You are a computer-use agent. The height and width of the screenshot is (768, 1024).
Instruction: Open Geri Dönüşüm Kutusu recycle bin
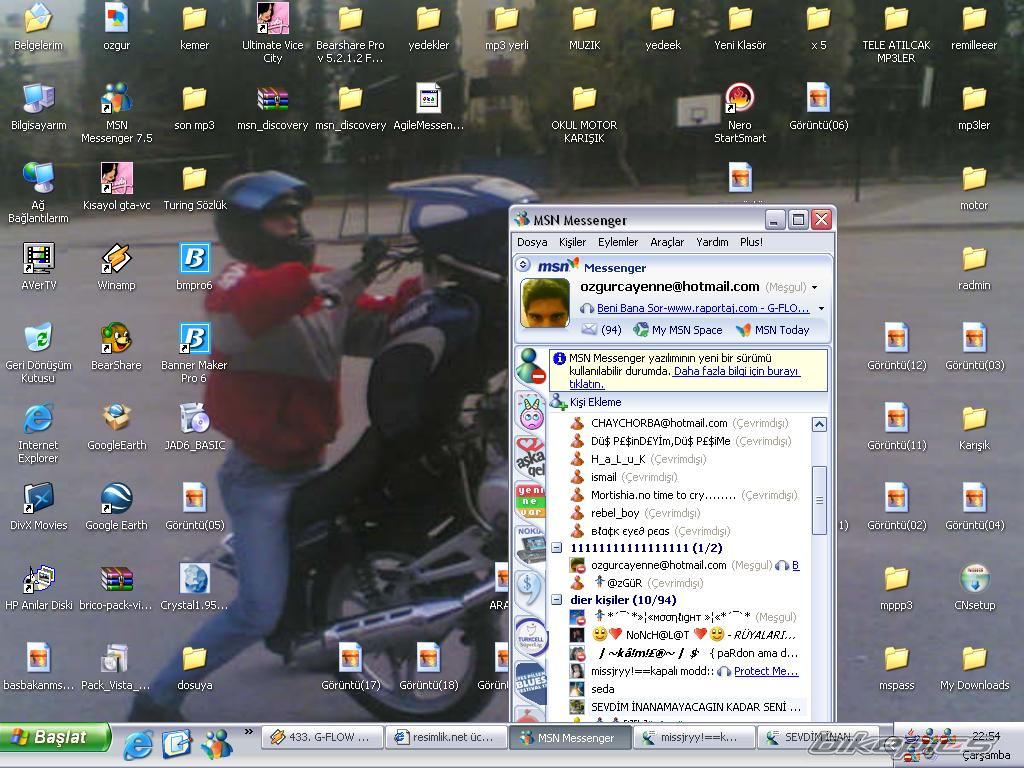pos(39,353)
